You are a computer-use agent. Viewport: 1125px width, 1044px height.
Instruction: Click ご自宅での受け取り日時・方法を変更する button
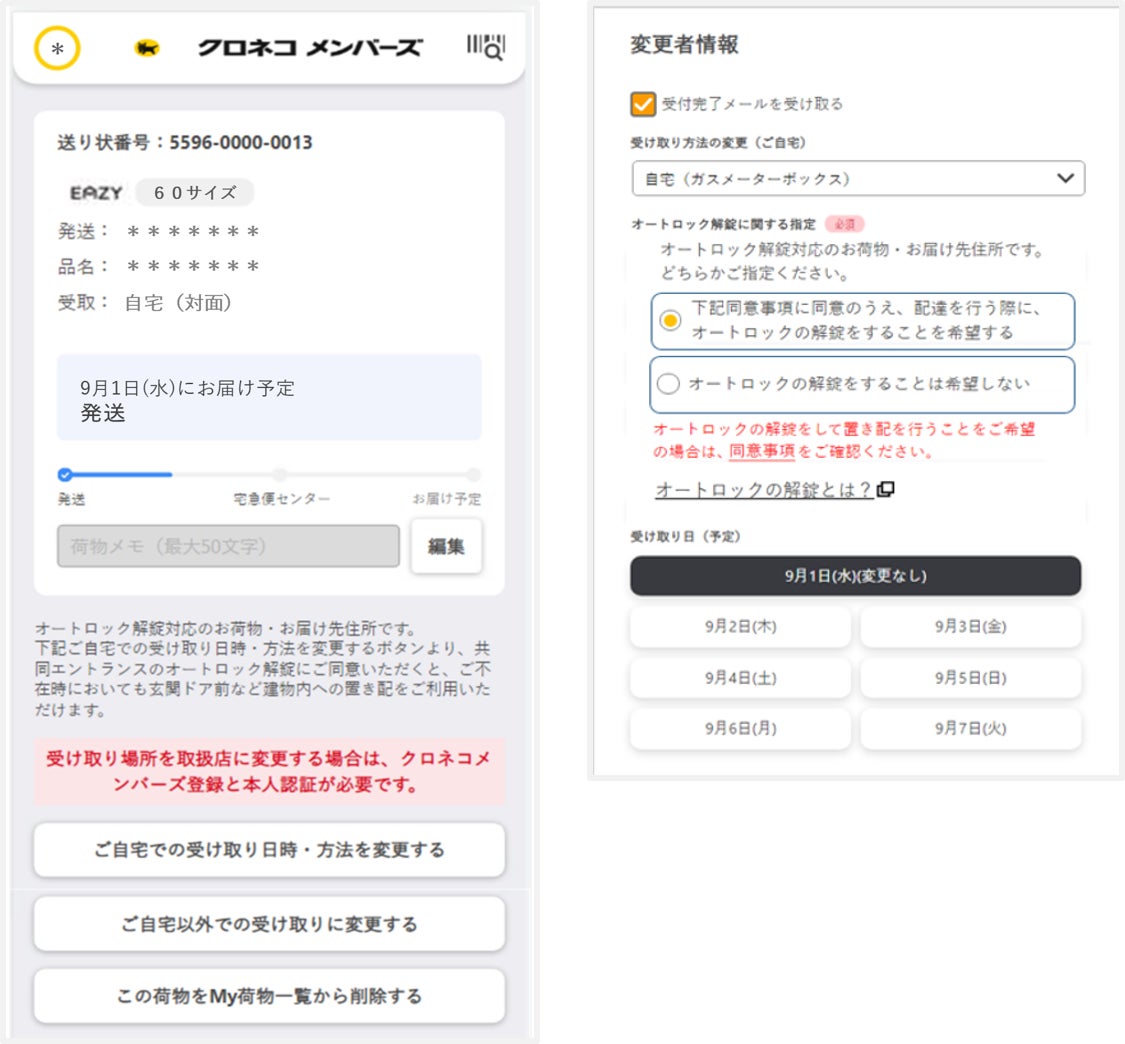269,850
